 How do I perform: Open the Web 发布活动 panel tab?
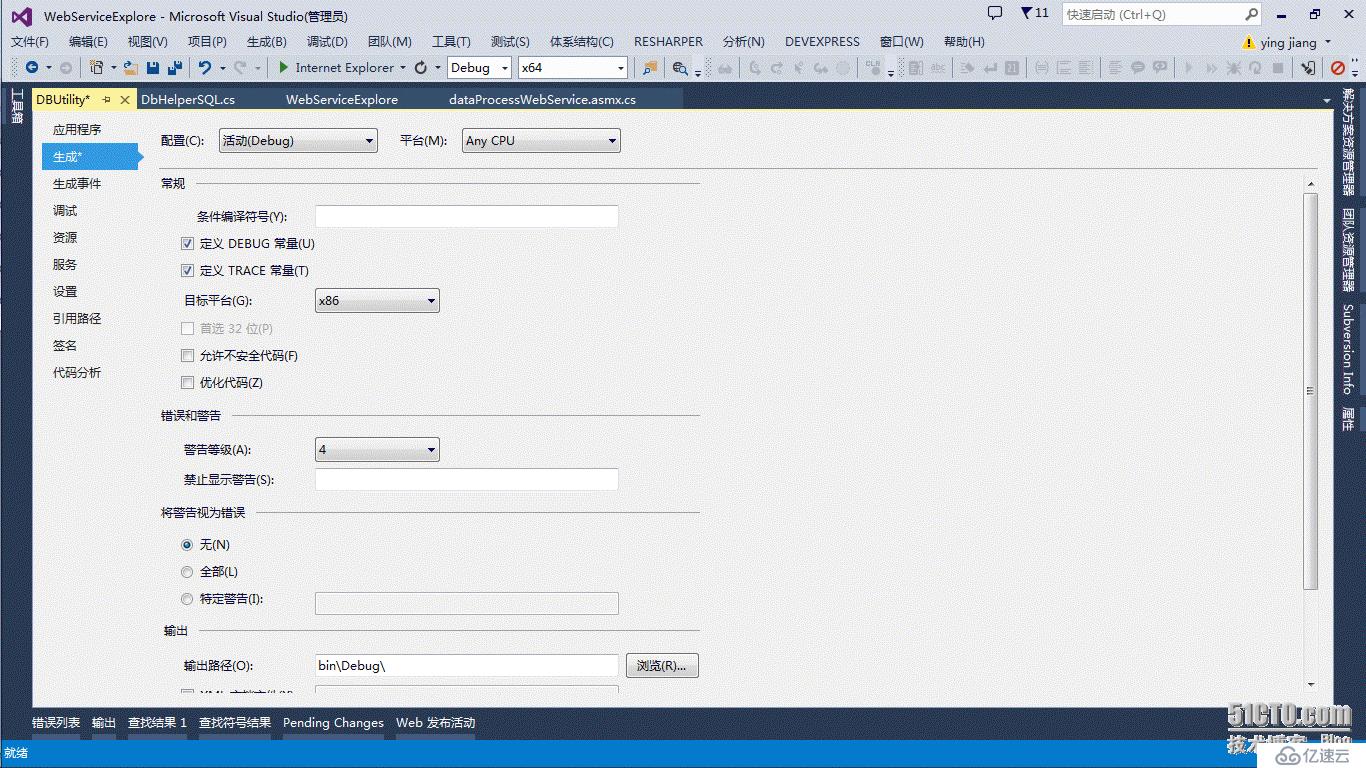click(x=435, y=722)
